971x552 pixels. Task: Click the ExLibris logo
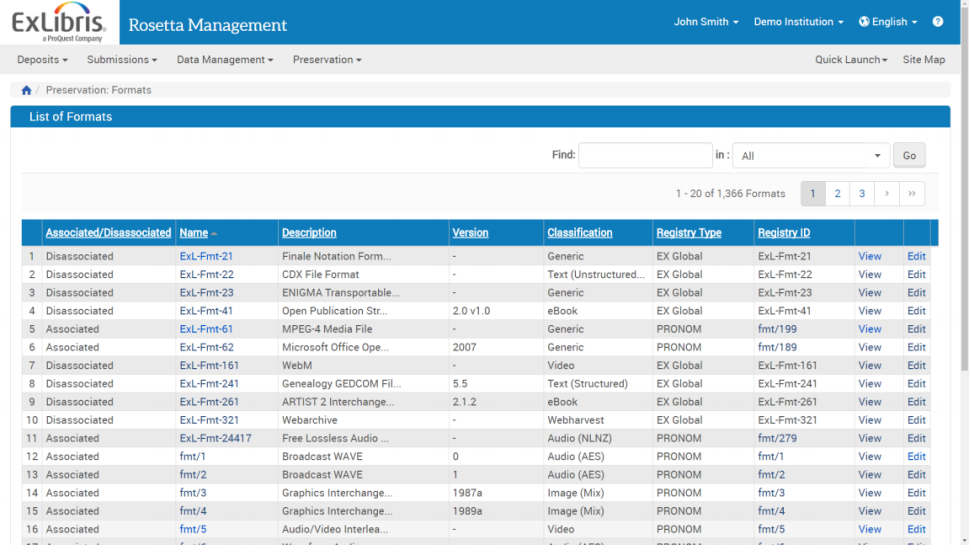[59, 22]
